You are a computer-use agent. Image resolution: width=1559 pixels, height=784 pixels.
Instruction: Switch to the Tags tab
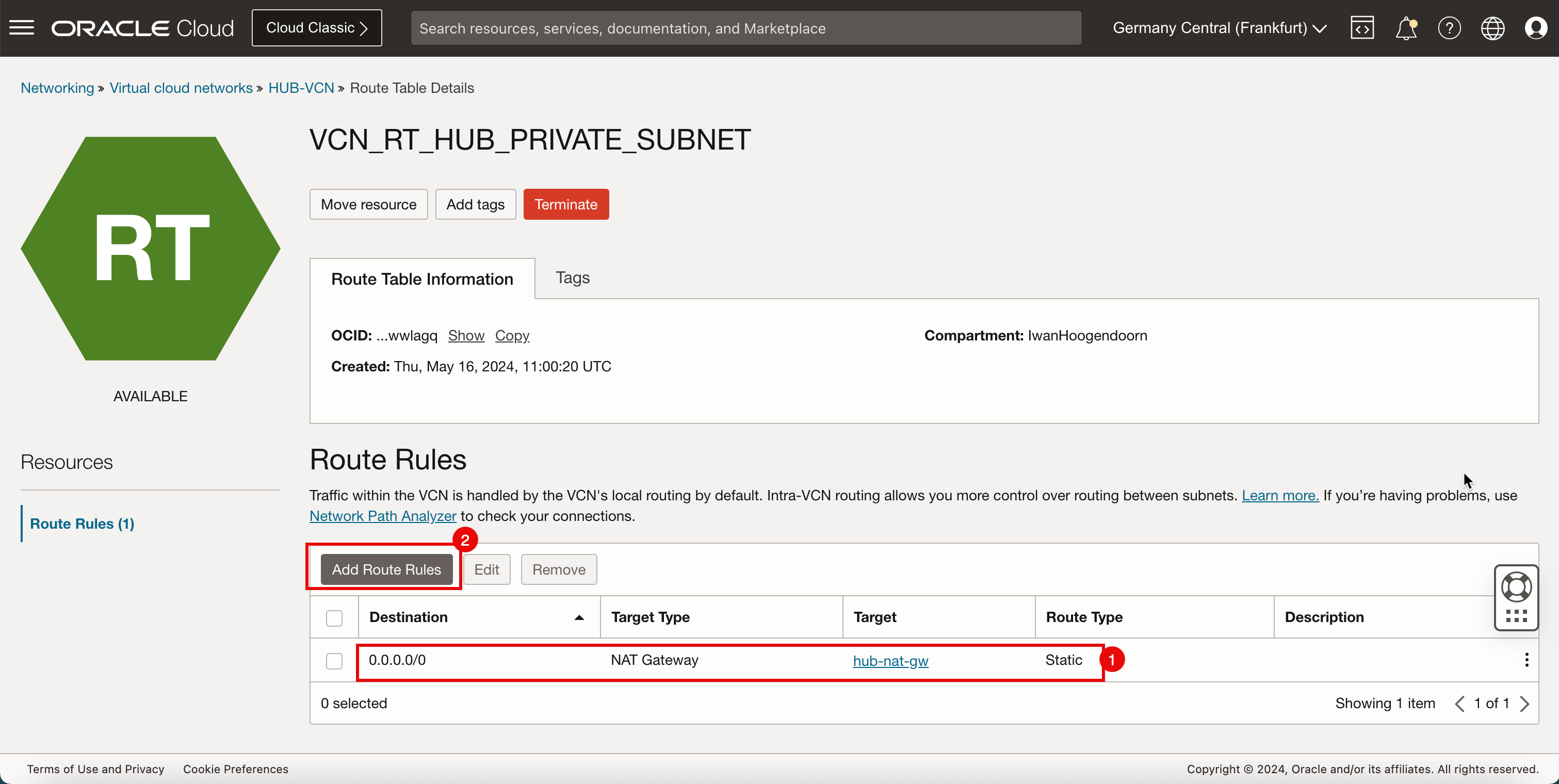(573, 278)
